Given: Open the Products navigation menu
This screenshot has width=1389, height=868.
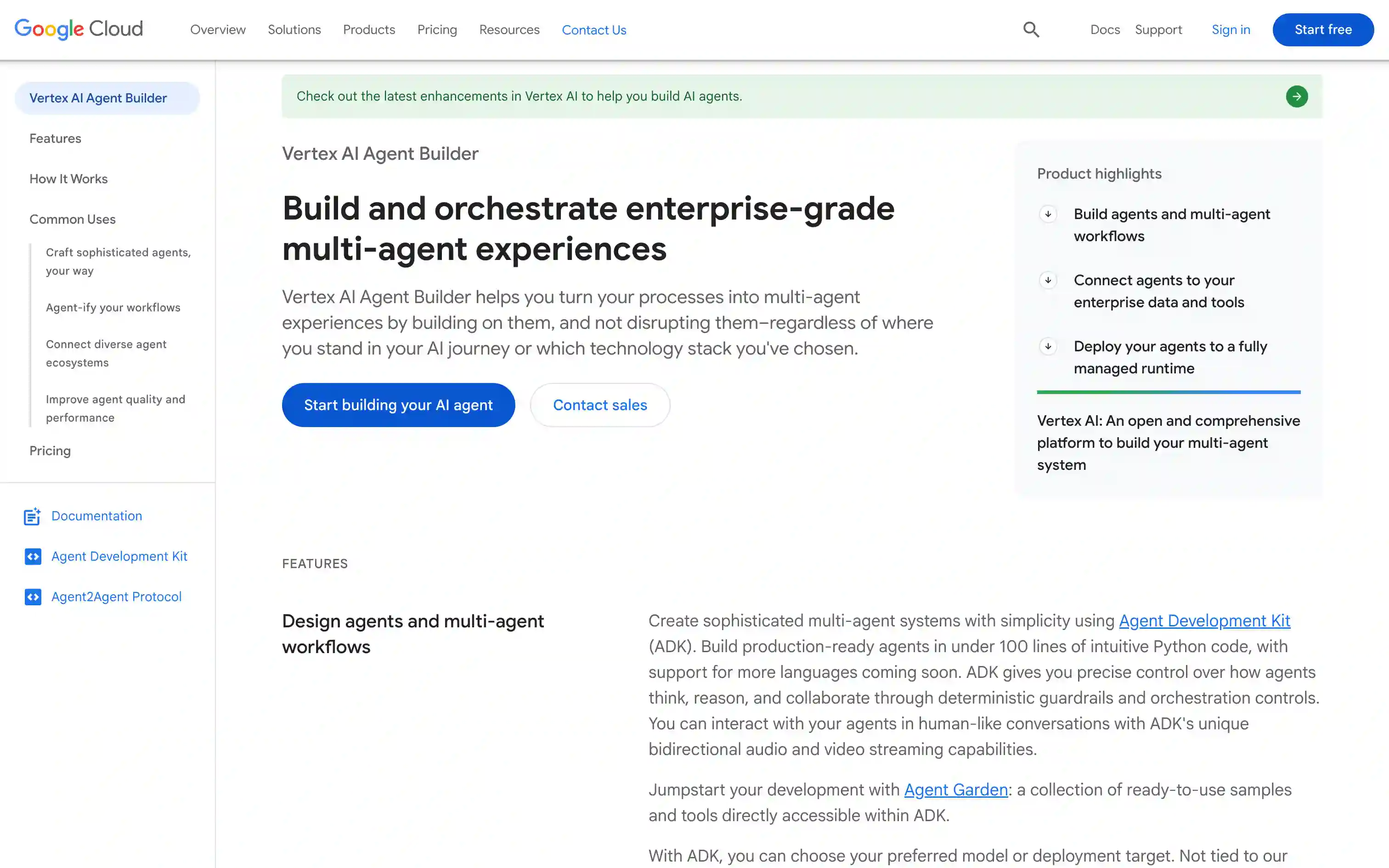Looking at the screenshot, I should (x=369, y=30).
